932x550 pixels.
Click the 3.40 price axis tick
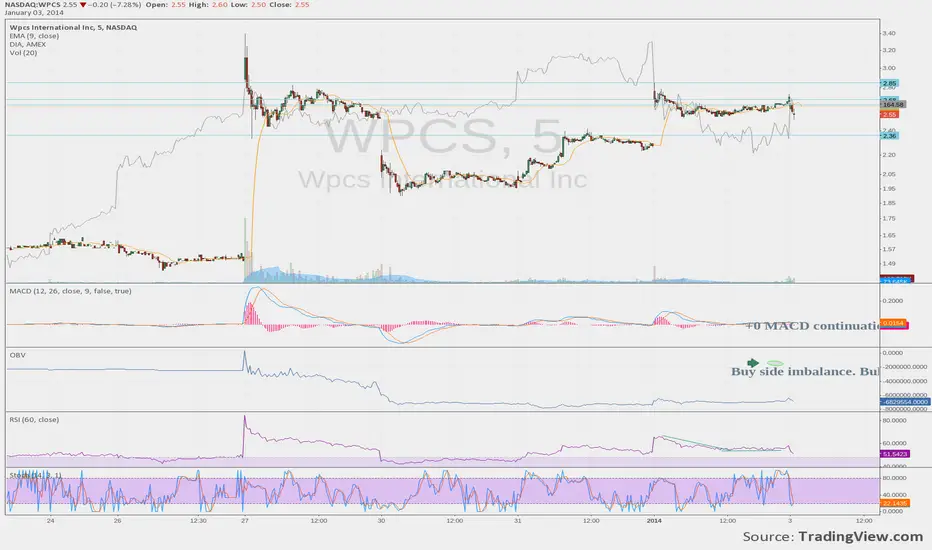889,33
